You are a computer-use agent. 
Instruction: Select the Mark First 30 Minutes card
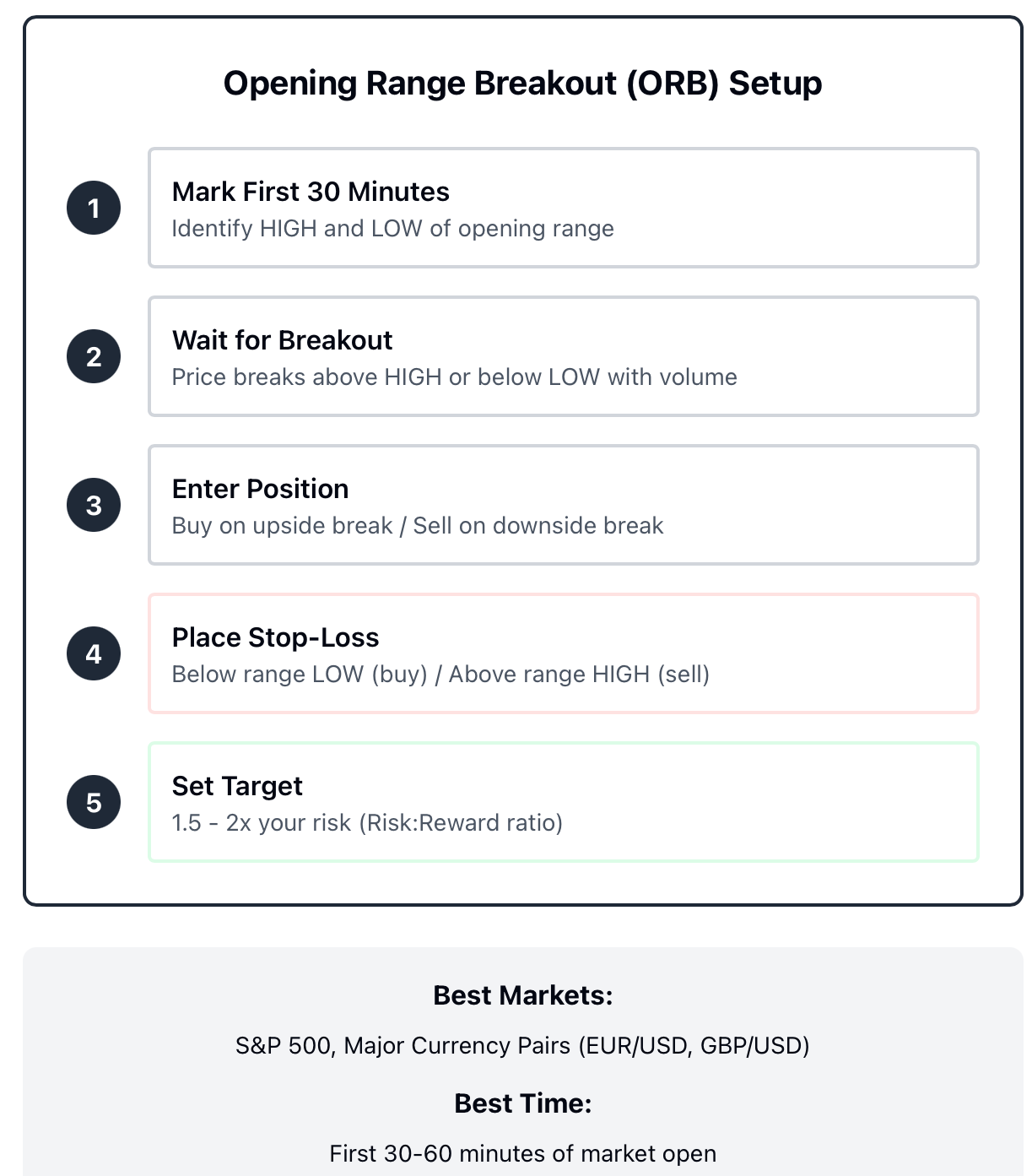(564, 208)
